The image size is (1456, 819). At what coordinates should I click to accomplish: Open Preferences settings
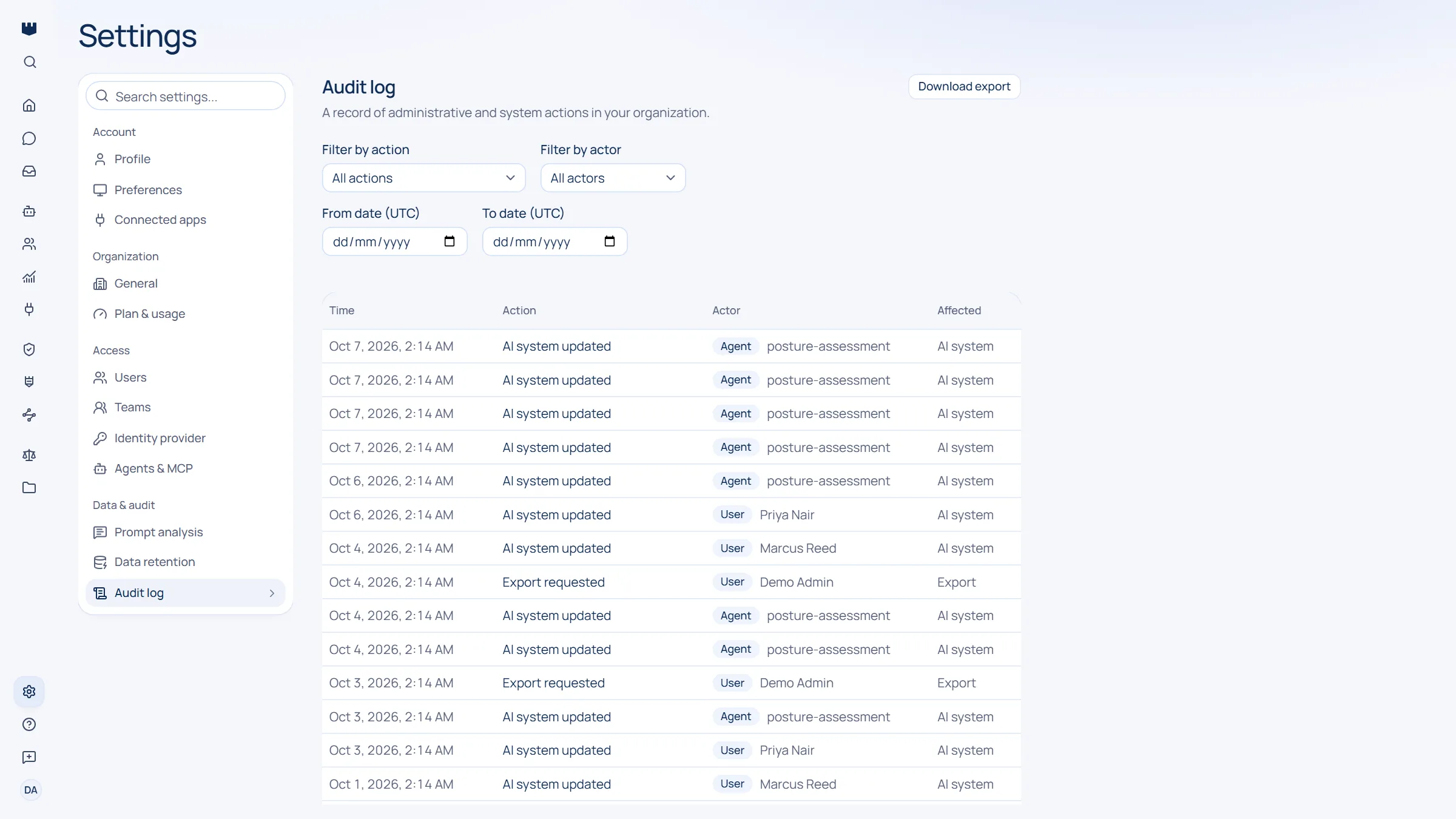pos(185,190)
